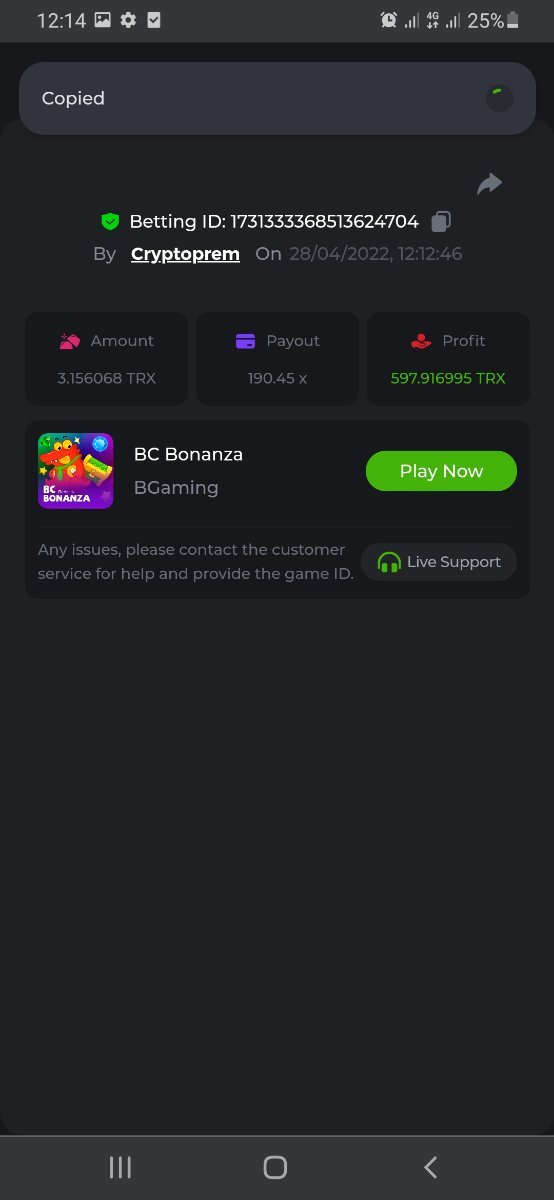Tap the green profit value 597.916995 TRX
Image resolution: width=554 pixels, height=1200 pixels.
click(x=448, y=378)
